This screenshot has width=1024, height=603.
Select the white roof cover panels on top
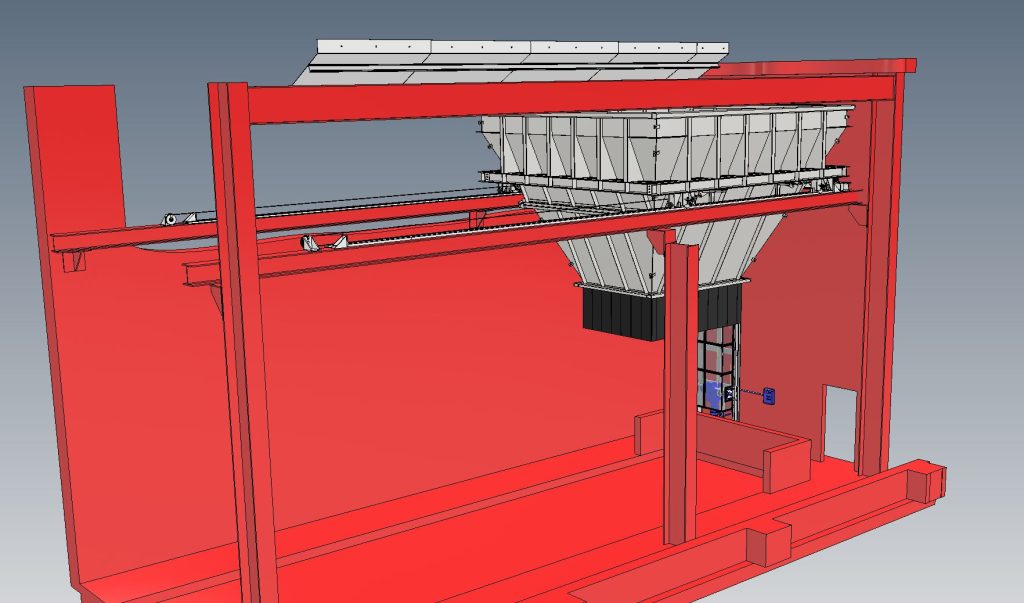520,62
